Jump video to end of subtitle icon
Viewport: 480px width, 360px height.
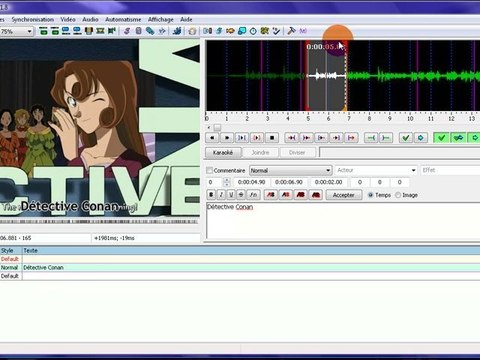(x=55, y=31)
